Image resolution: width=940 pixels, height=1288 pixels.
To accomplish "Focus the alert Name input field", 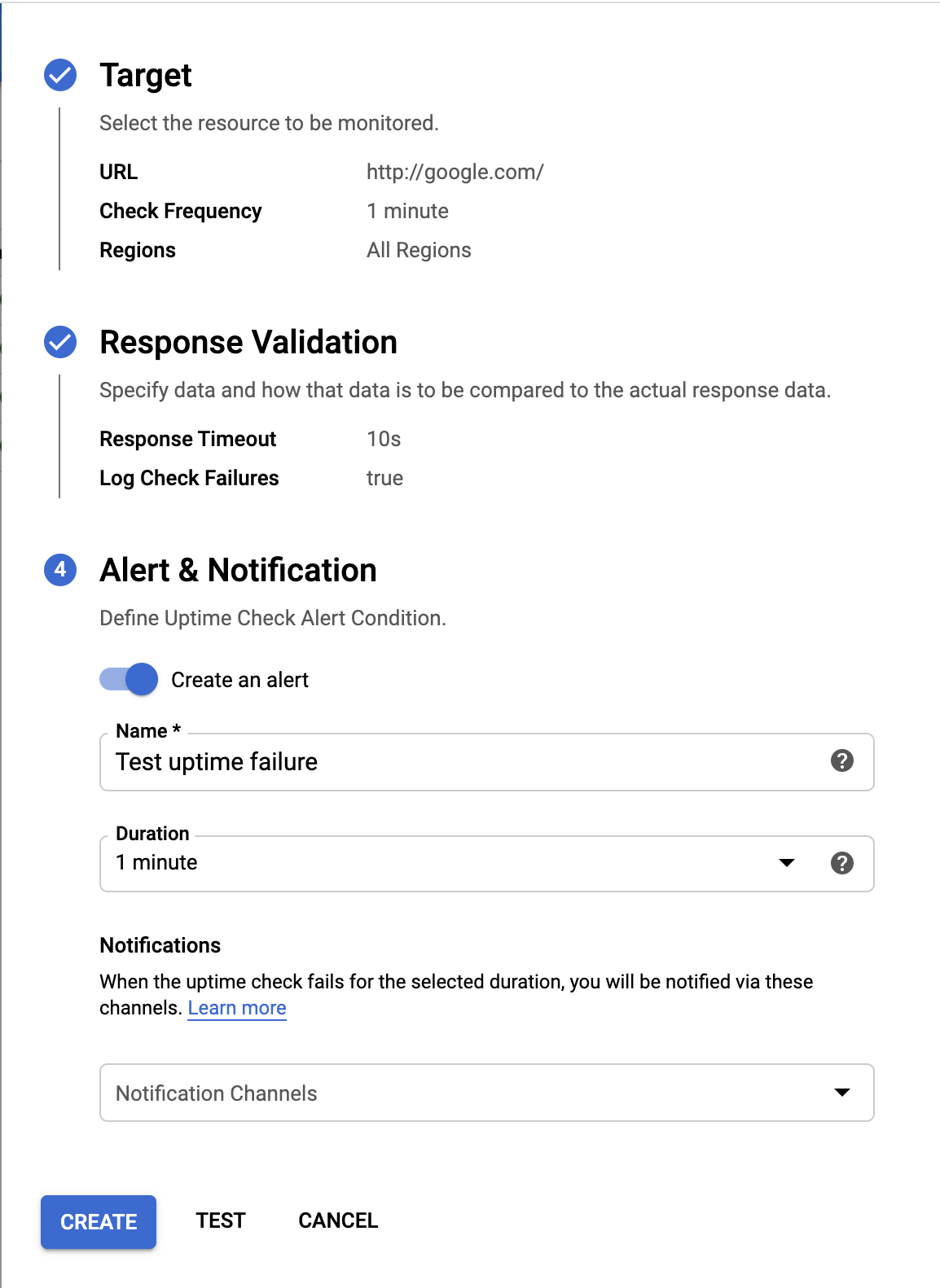I will 464,762.
